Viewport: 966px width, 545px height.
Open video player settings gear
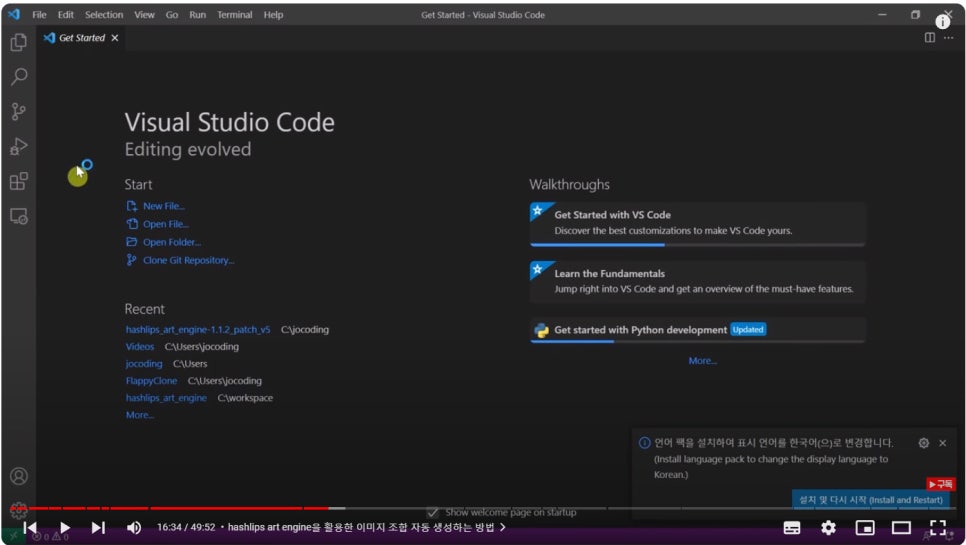[x=829, y=528]
